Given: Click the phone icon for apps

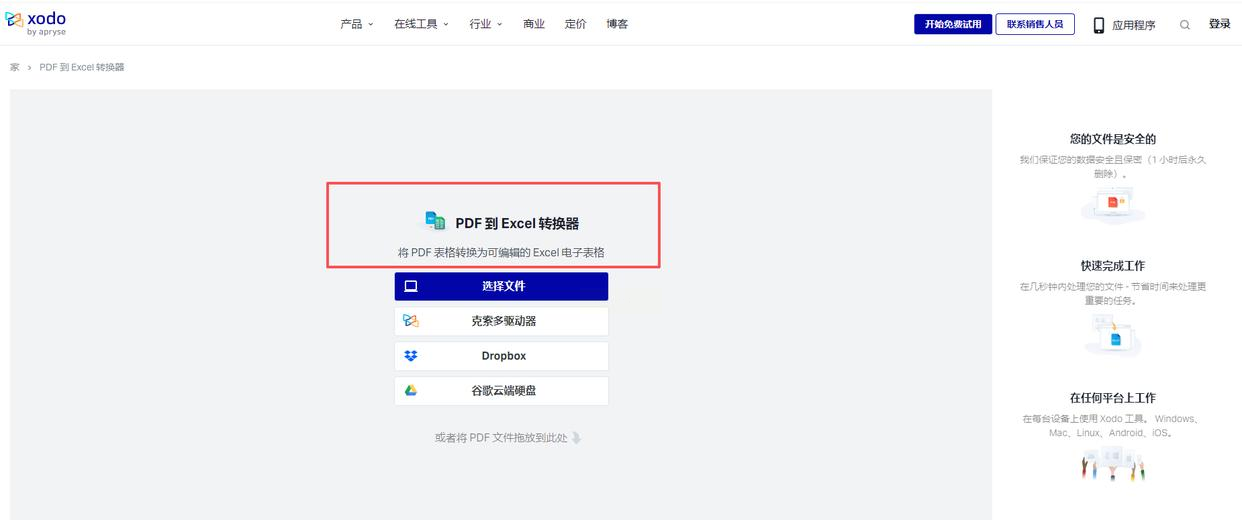Looking at the screenshot, I should 1099,25.
